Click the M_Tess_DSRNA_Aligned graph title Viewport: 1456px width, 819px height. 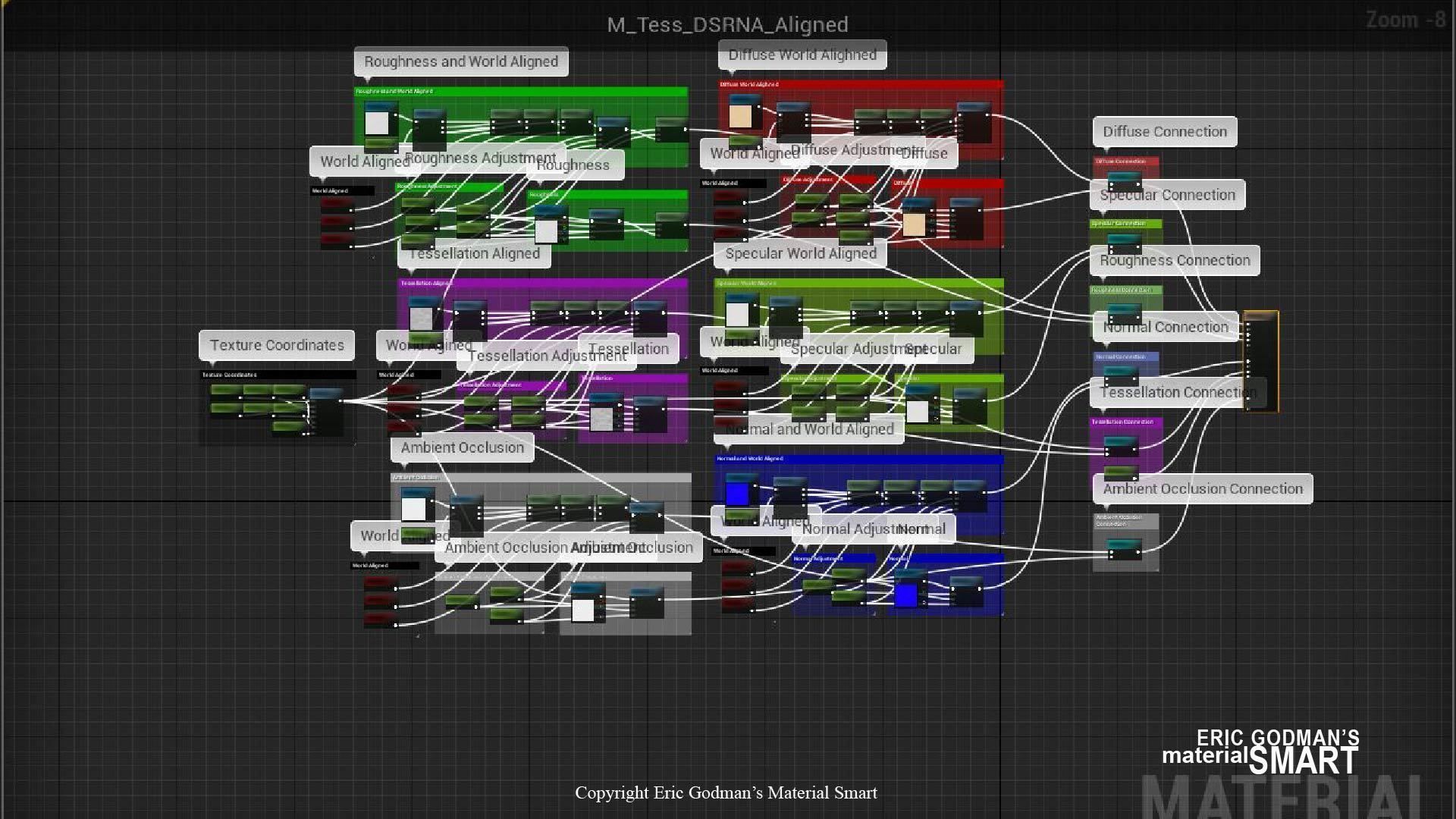[727, 24]
